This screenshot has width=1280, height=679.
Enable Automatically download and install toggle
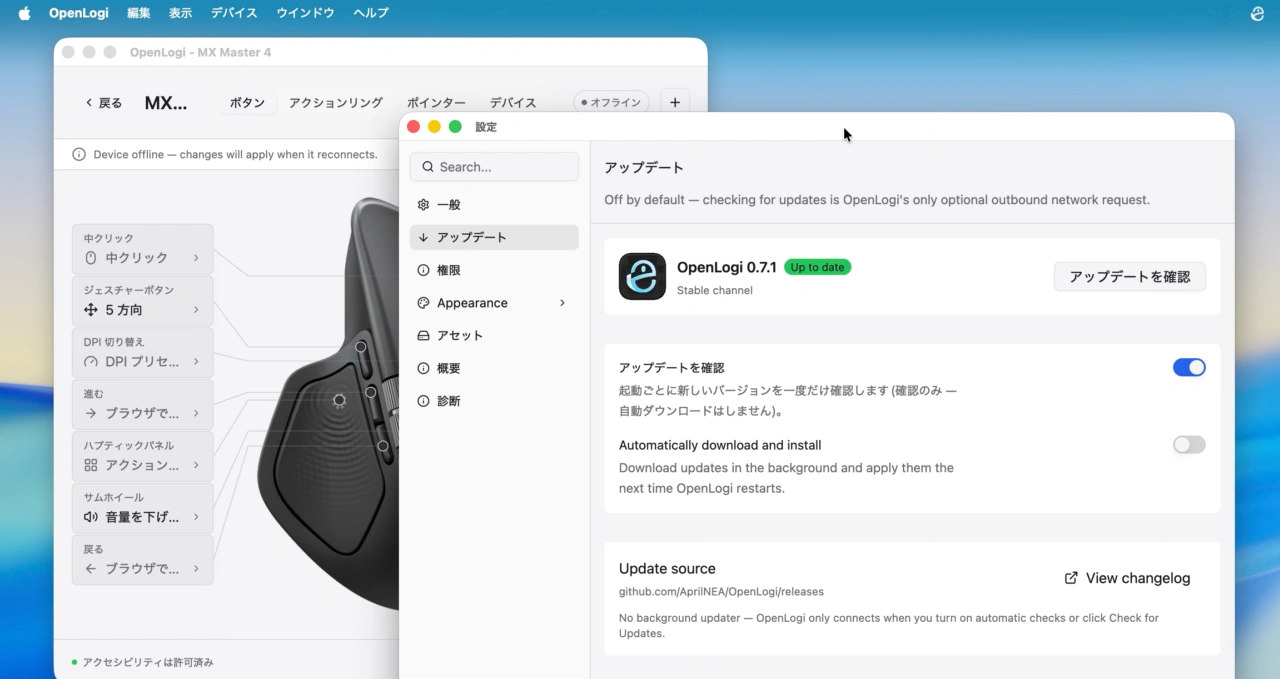coord(1189,445)
